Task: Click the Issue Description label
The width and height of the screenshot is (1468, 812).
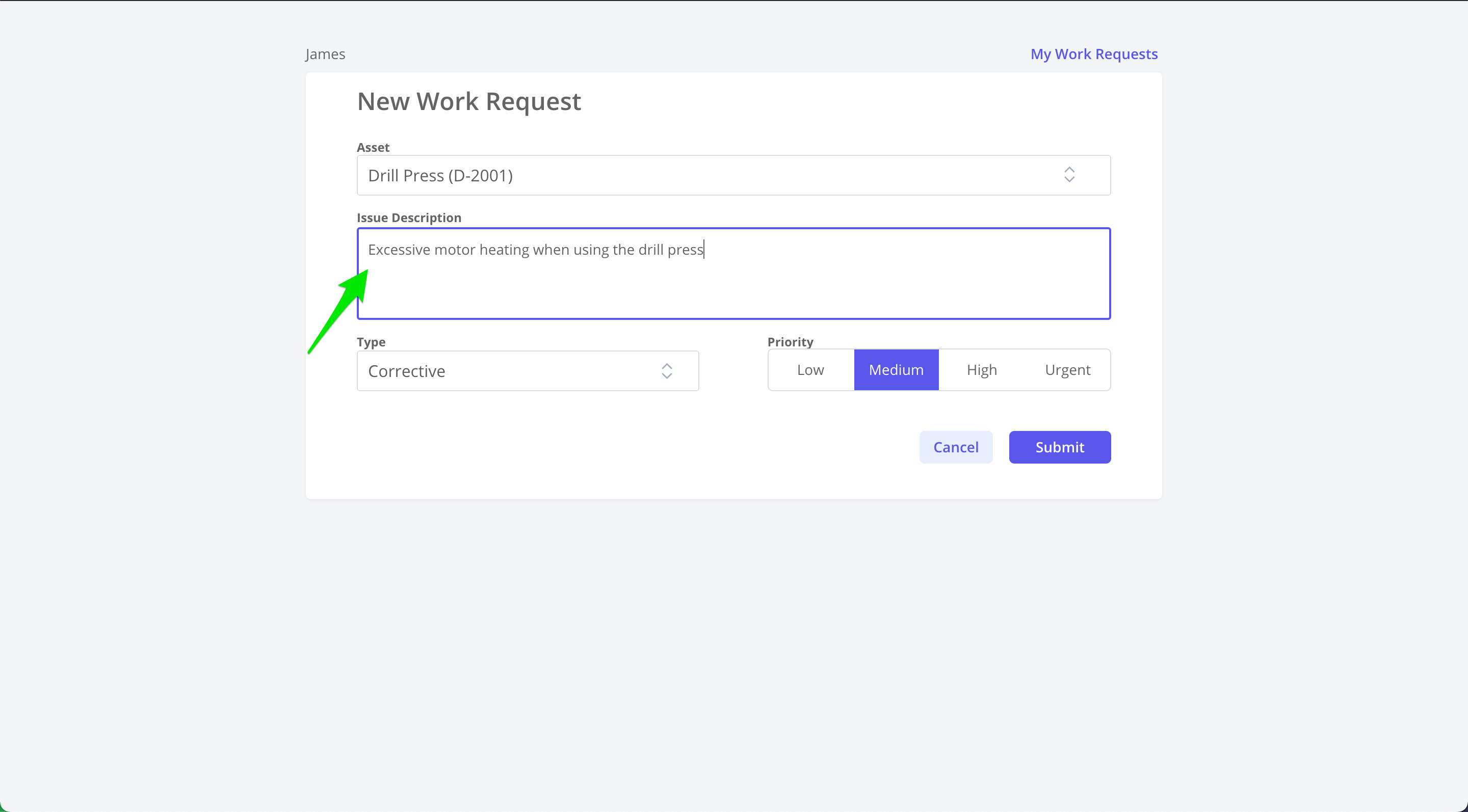Action: click(409, 217)
